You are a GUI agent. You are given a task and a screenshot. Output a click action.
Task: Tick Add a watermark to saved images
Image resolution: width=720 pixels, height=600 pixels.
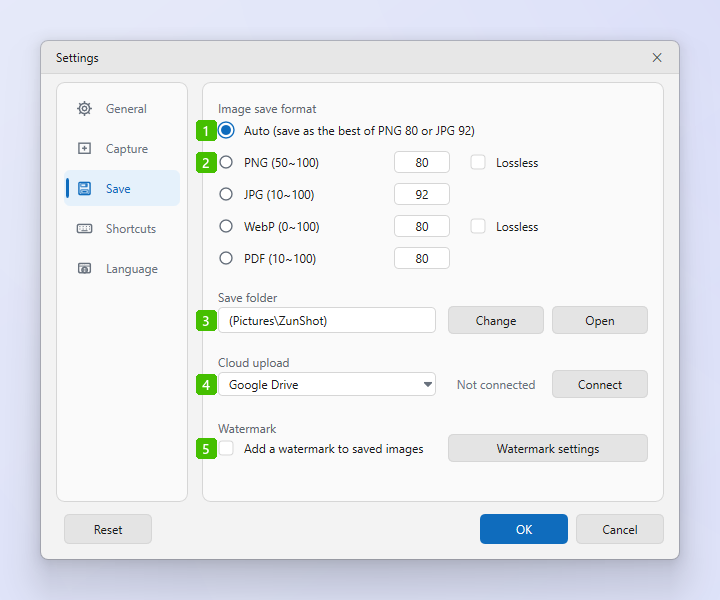pos(226,448)
